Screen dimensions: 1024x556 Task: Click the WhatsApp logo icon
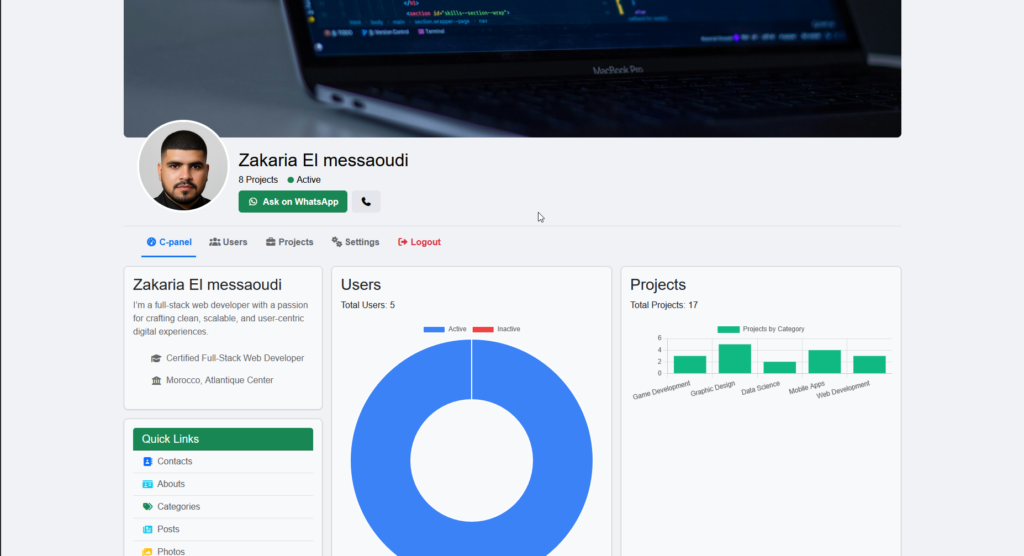point(253,202)
